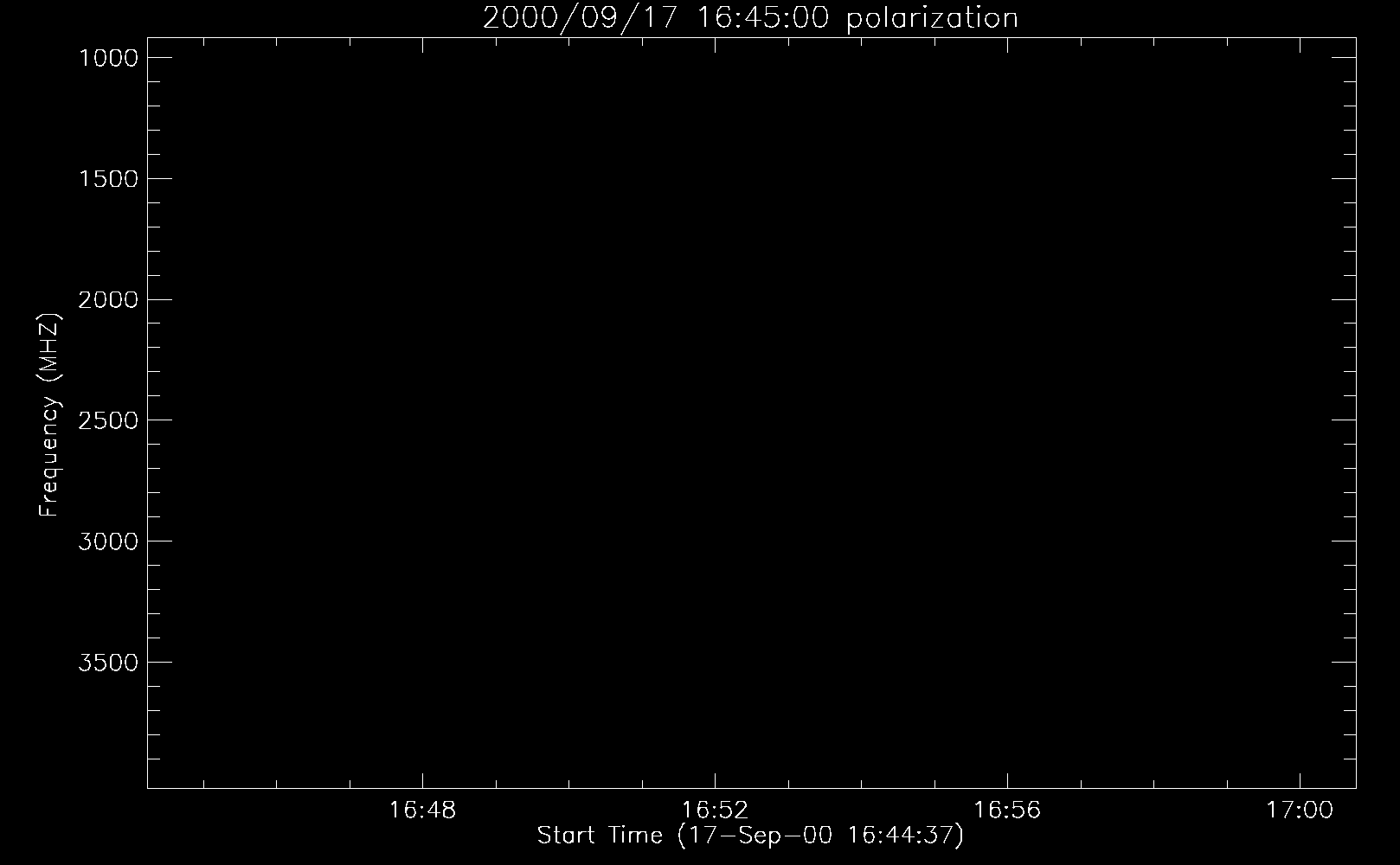This screenshot has height=865, width=1400.
Task: Click the 3000 frequency tick label
Action: 108,541
